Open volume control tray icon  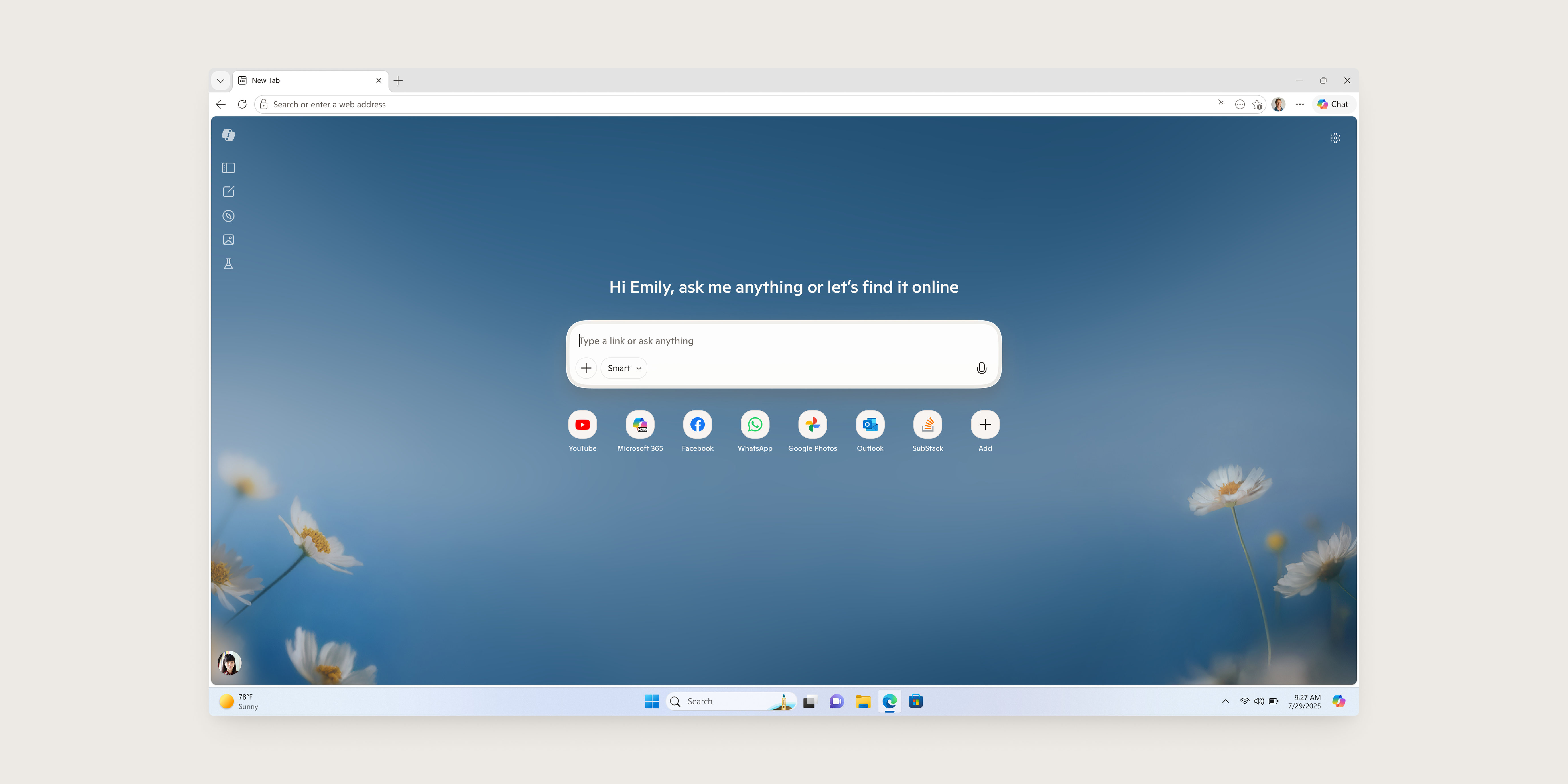click(1259, 702)
